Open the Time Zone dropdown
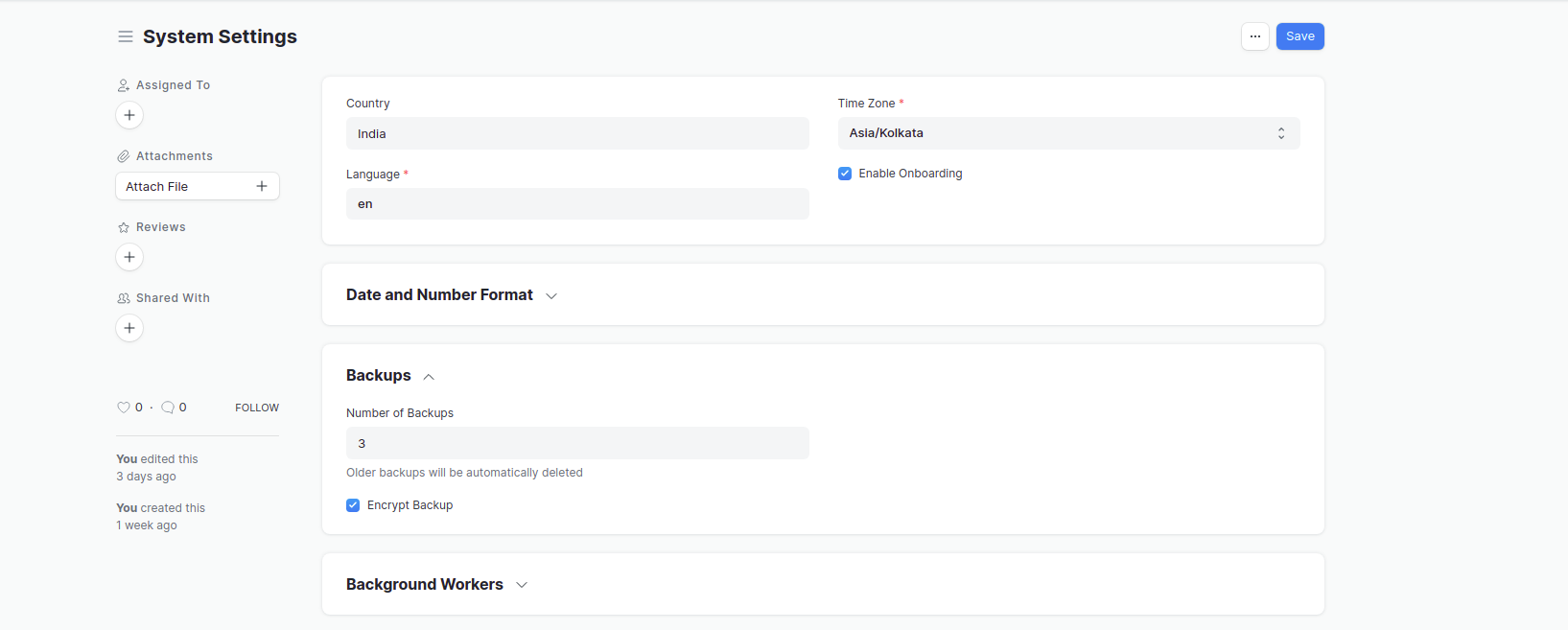 click(1068, 133)
